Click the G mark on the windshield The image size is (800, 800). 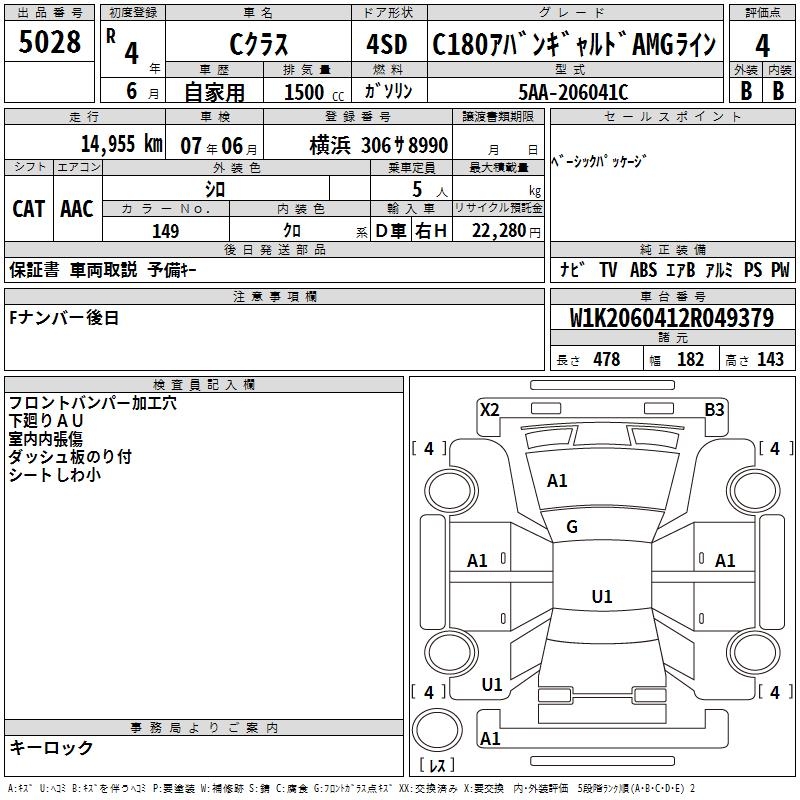572,527
